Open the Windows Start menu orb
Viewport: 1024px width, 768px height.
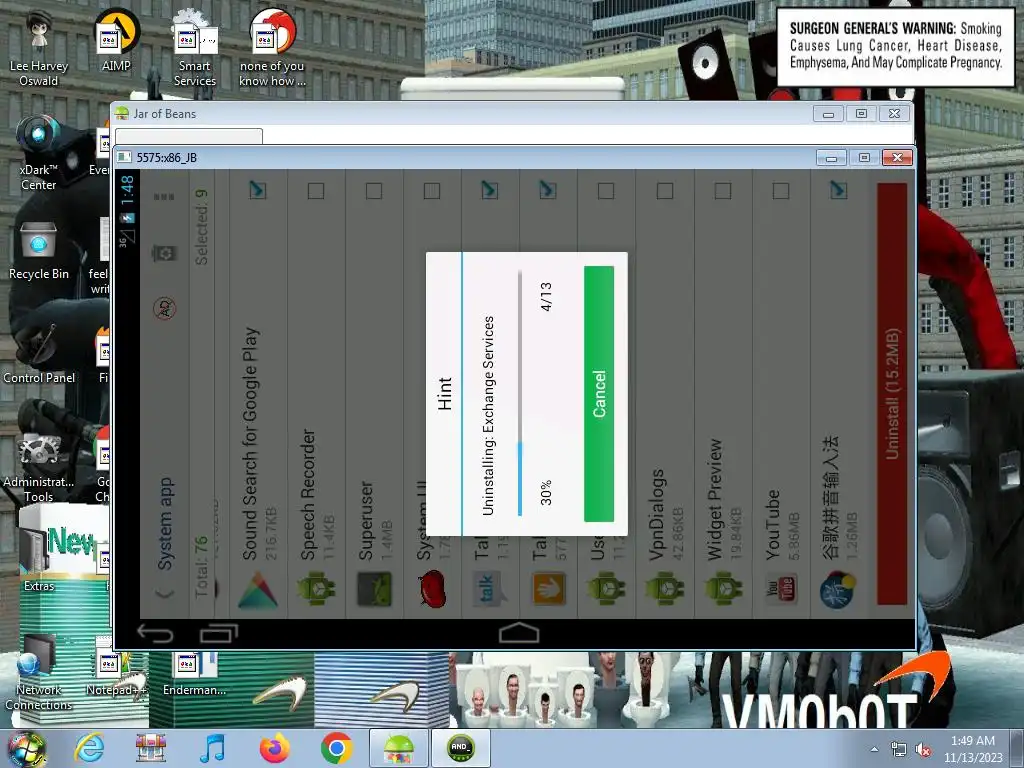click(26, 748)
